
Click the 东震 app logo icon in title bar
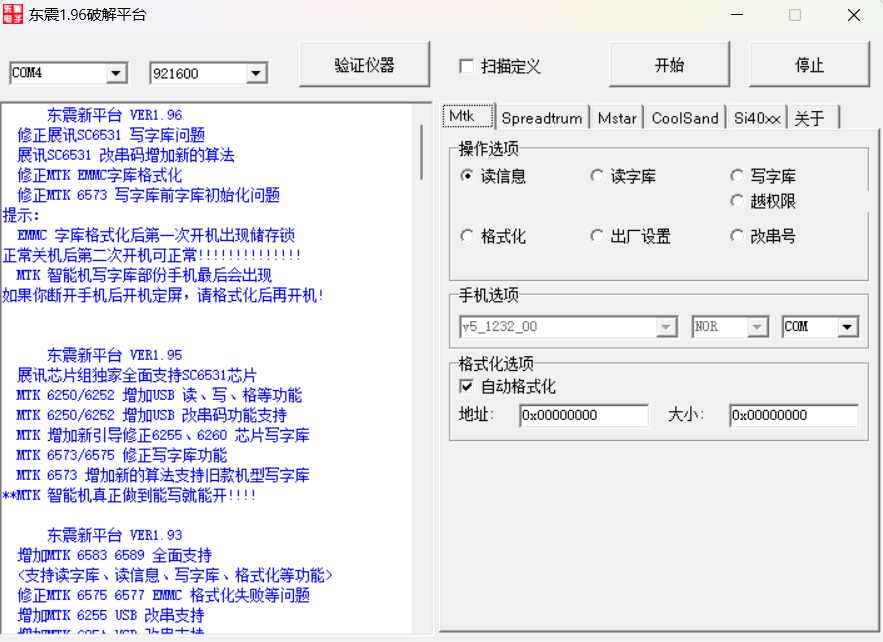coord(12,14)
